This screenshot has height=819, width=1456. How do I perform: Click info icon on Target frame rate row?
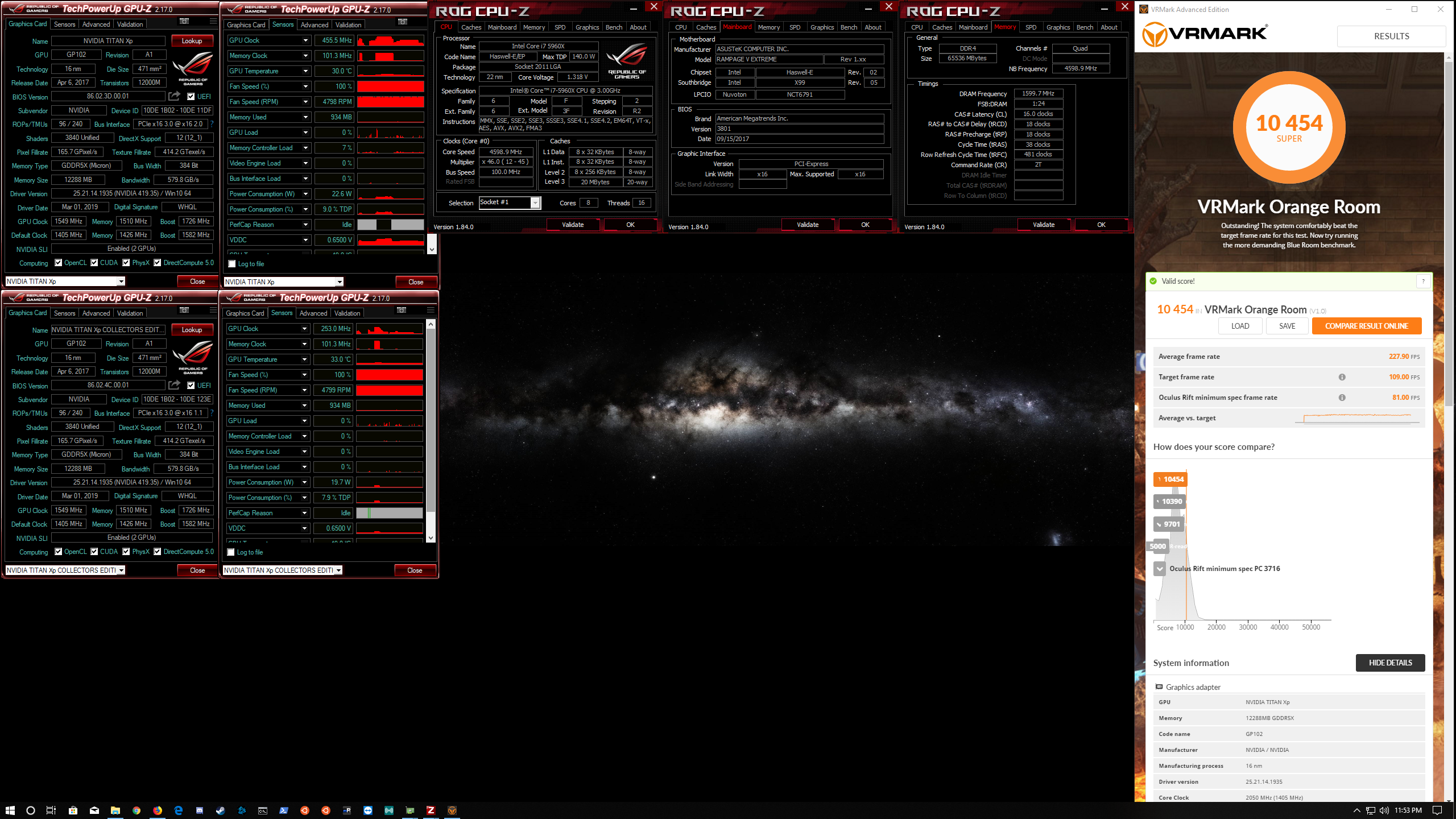[x=1342, y=377]
